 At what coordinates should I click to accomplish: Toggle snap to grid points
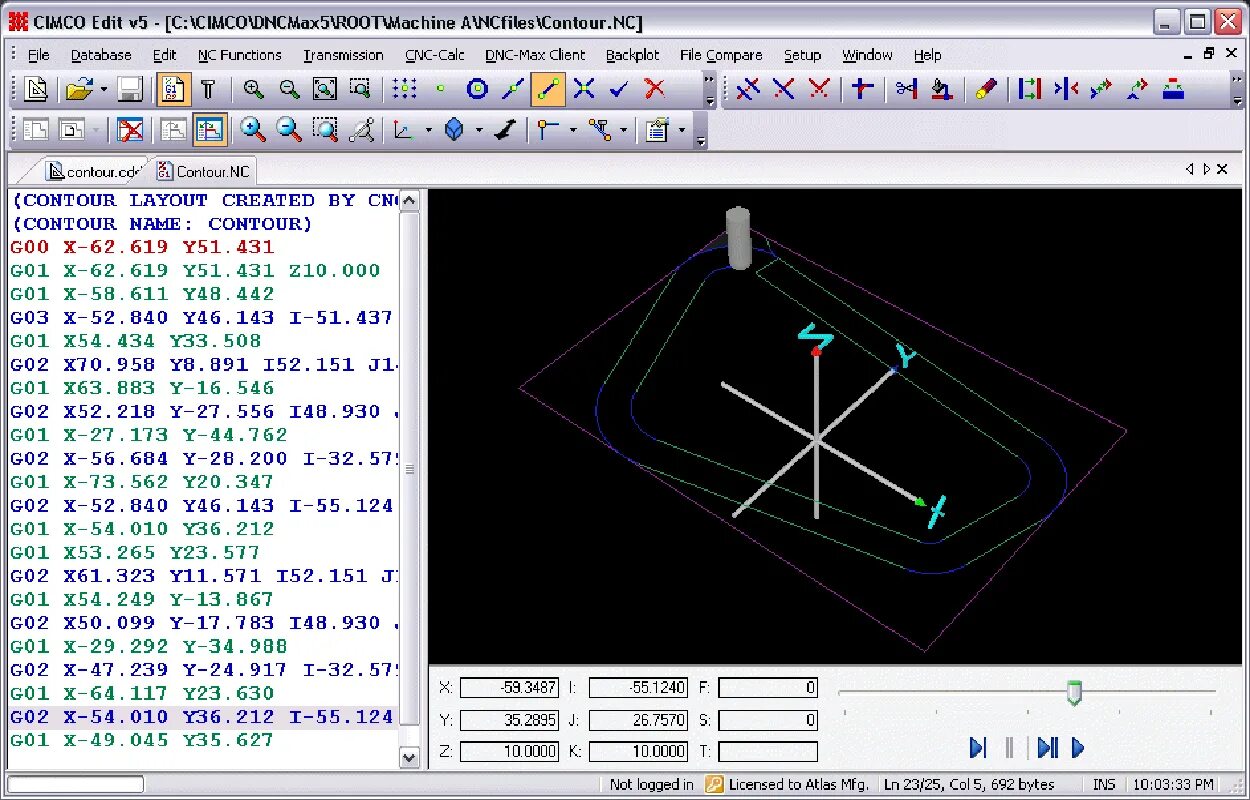404,89
